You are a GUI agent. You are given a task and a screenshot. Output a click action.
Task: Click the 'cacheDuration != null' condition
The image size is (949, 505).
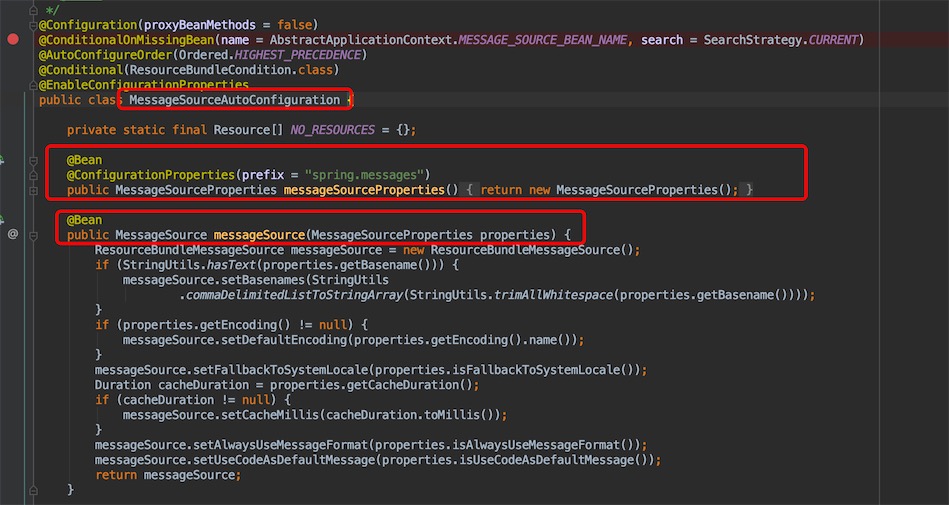pyautogui.click(x=196, y=400)
